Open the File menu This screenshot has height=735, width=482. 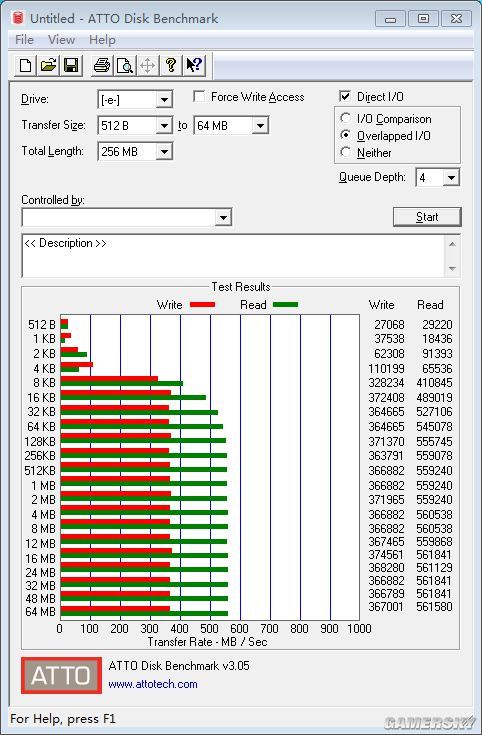pos(24,40)
